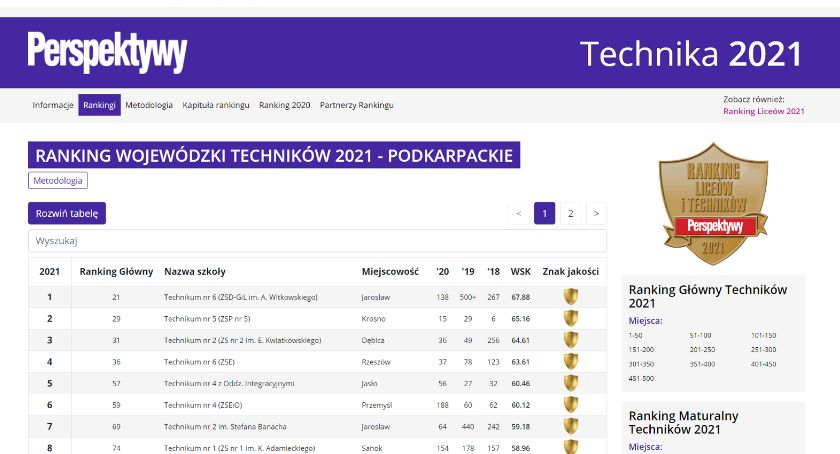The height and width of the screenshot is (454, 840).
Task: Open the Informacje tab
Action: click(53, 105)
